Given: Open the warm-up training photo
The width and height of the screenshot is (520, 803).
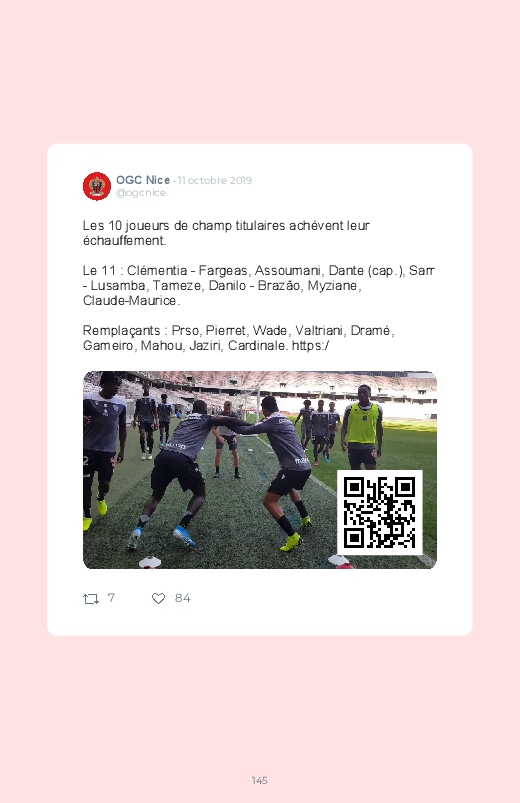Looking at the screenshot, I should 260,470.
